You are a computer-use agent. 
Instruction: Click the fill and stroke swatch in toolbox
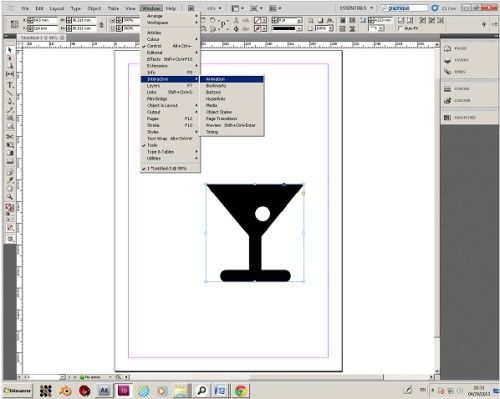pos(10,209)
